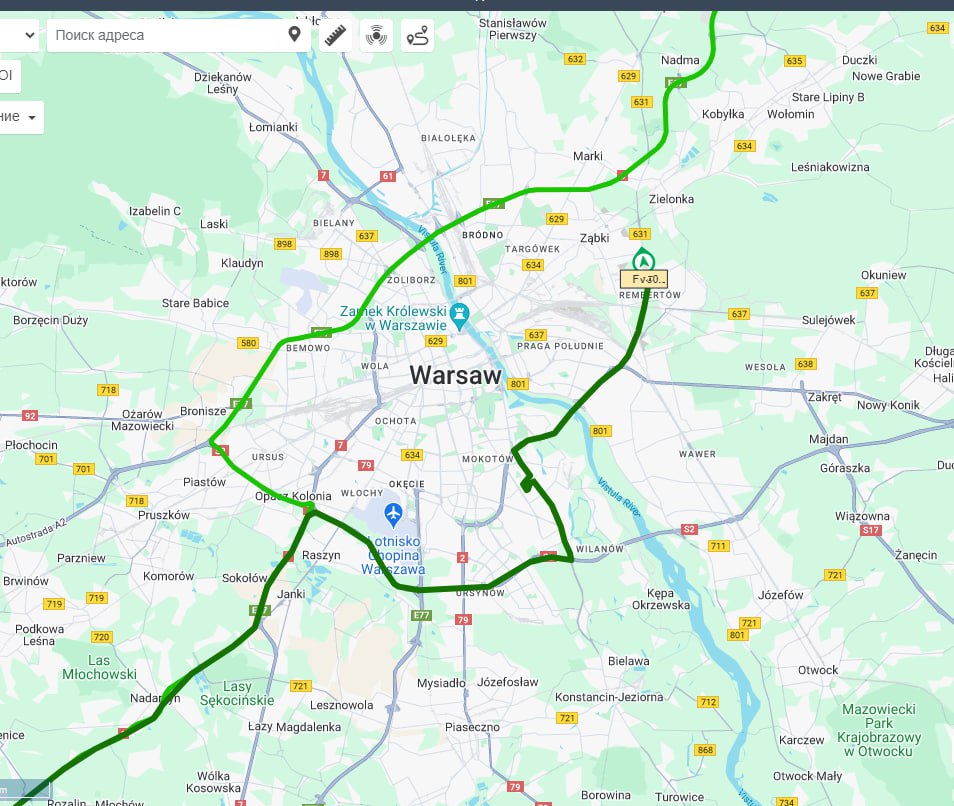Click the location pin in search box
Screen dimensions: 954x806
click(294, 35)
